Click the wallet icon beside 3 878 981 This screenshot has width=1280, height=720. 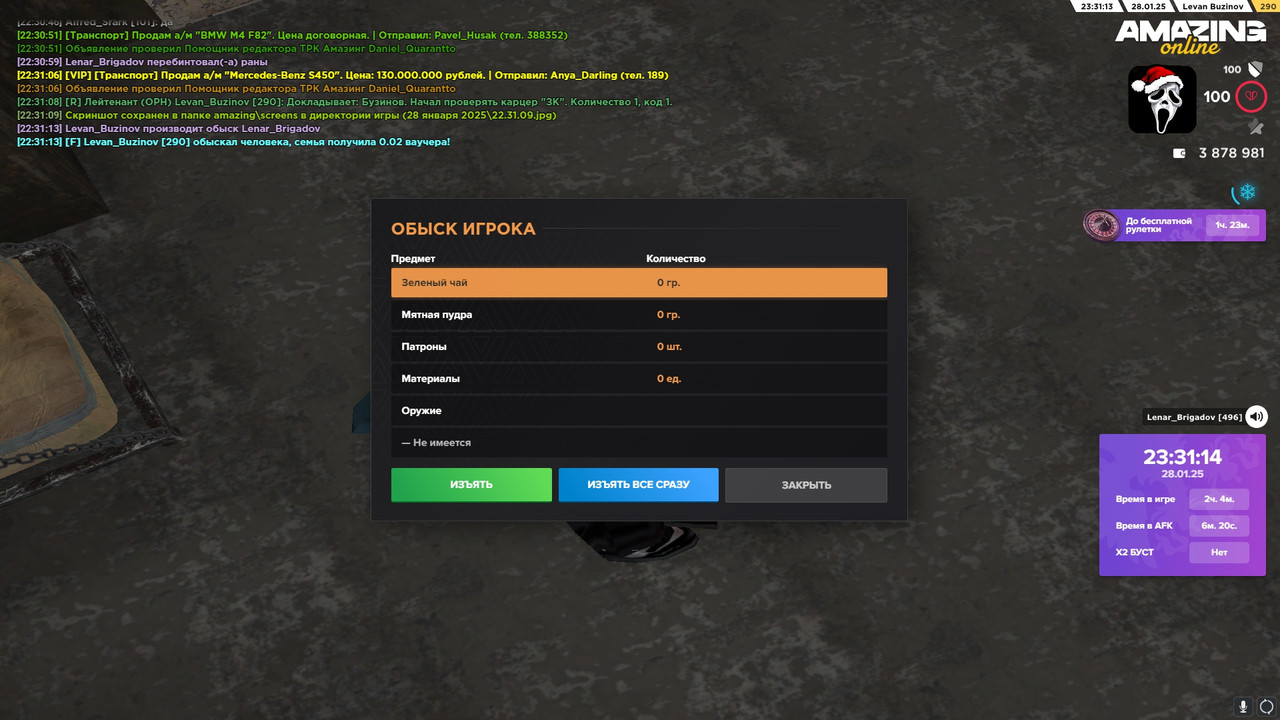(x=1179, y=153)
